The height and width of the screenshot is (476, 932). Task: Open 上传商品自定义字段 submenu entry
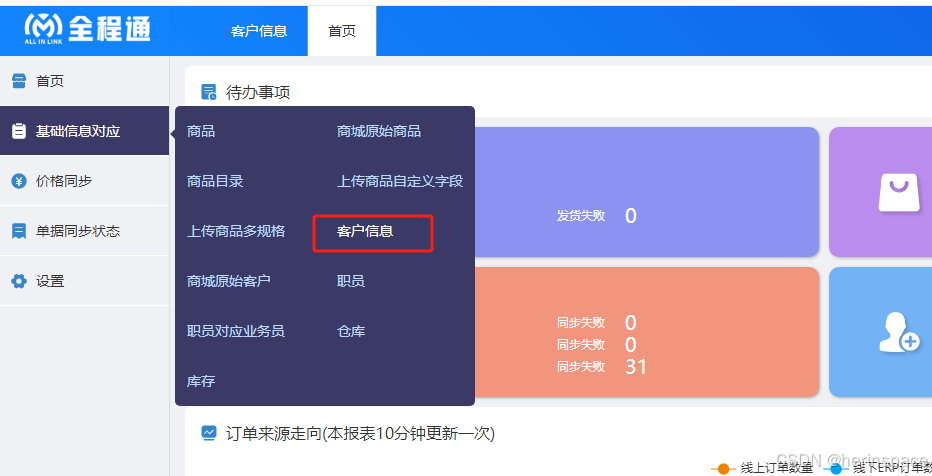pyautogui.click(x=400, y=181)
